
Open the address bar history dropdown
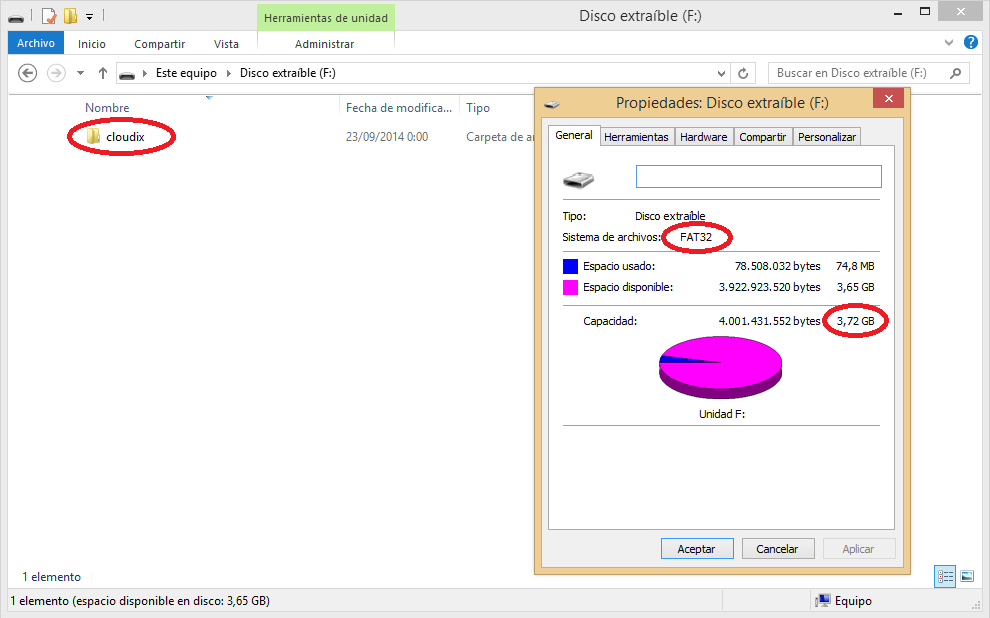pyautogui.click(x=721, y=73)
